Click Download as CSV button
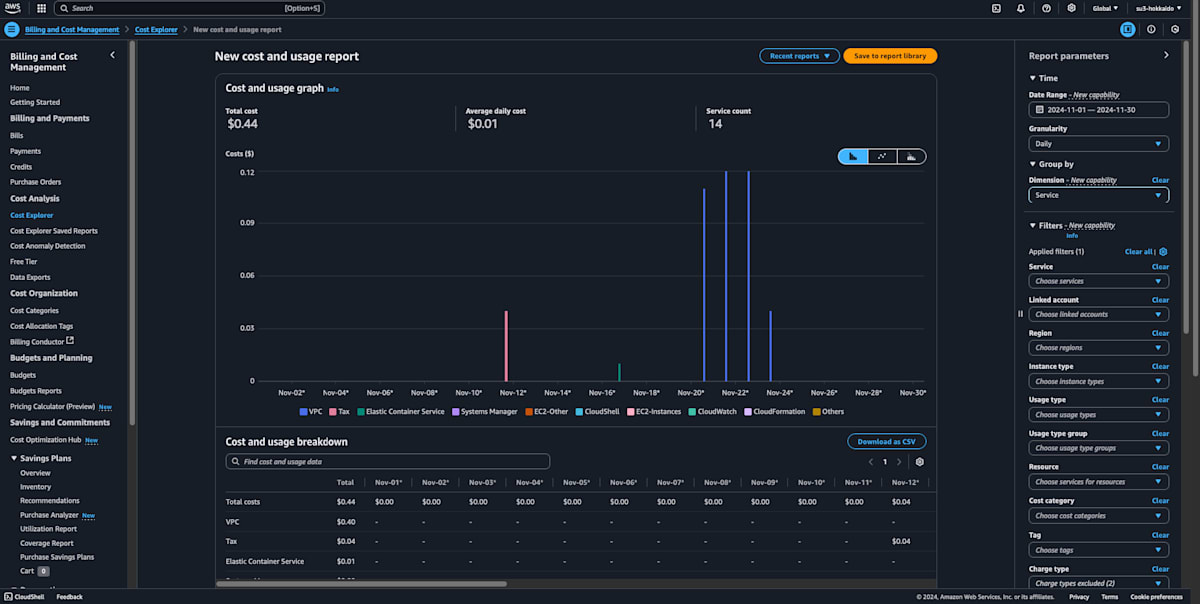 click(x=887, y=441)
